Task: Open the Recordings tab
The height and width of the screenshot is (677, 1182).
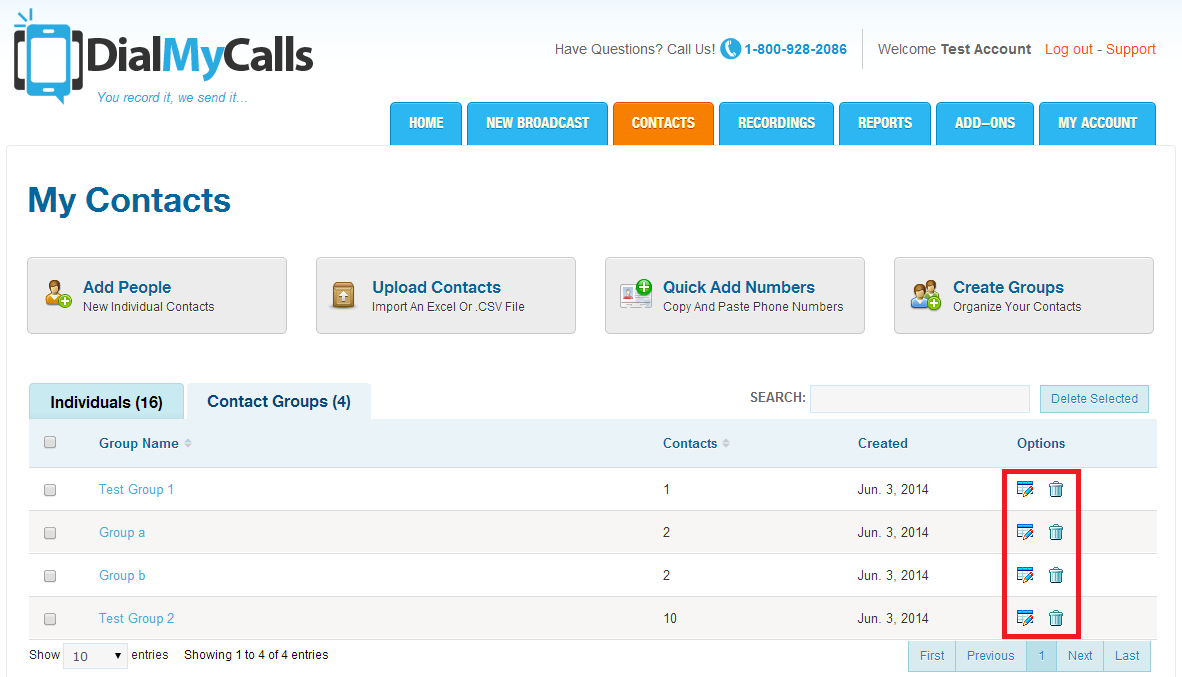Action: 776,123
